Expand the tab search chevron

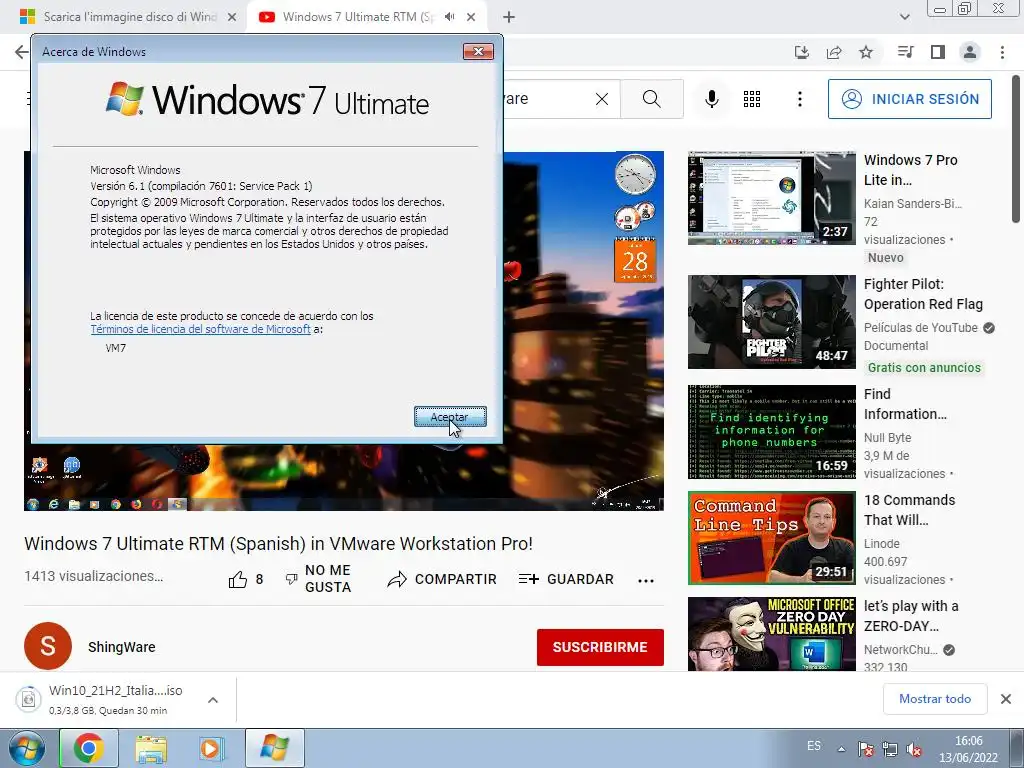pyautogui.click(x=904, y=17)
